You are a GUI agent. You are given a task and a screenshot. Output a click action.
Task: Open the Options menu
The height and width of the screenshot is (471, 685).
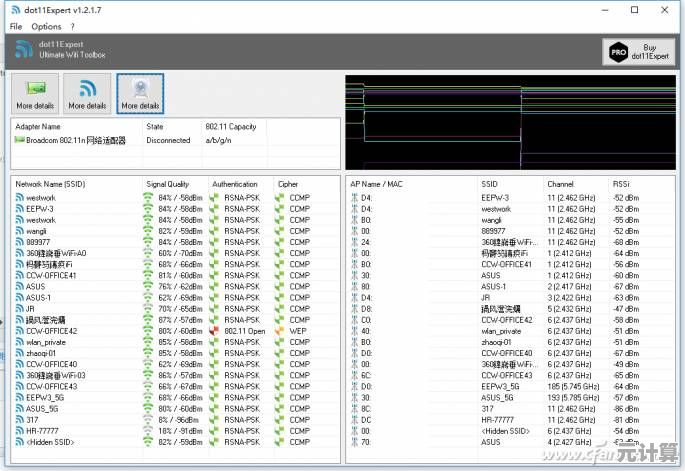pyautogui.click(x=46, y=26)
